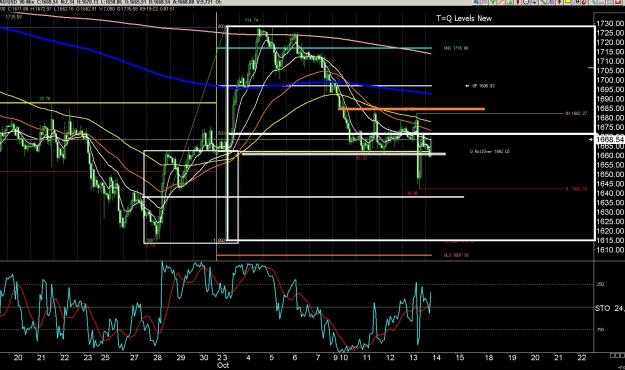Select the 1675.00 price axis label
Screen dimensions: 625x370
click(x=610, y=127)
